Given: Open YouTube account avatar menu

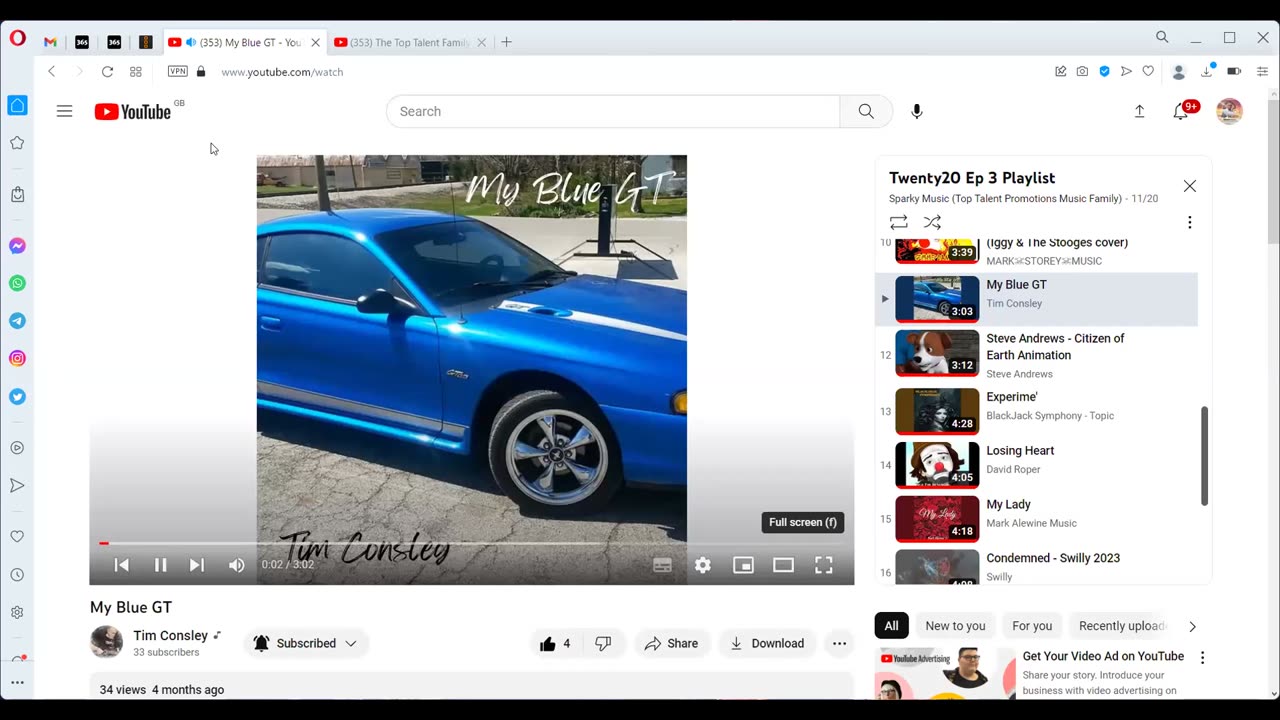Looking at the screenshot, I should [1229, 111].
